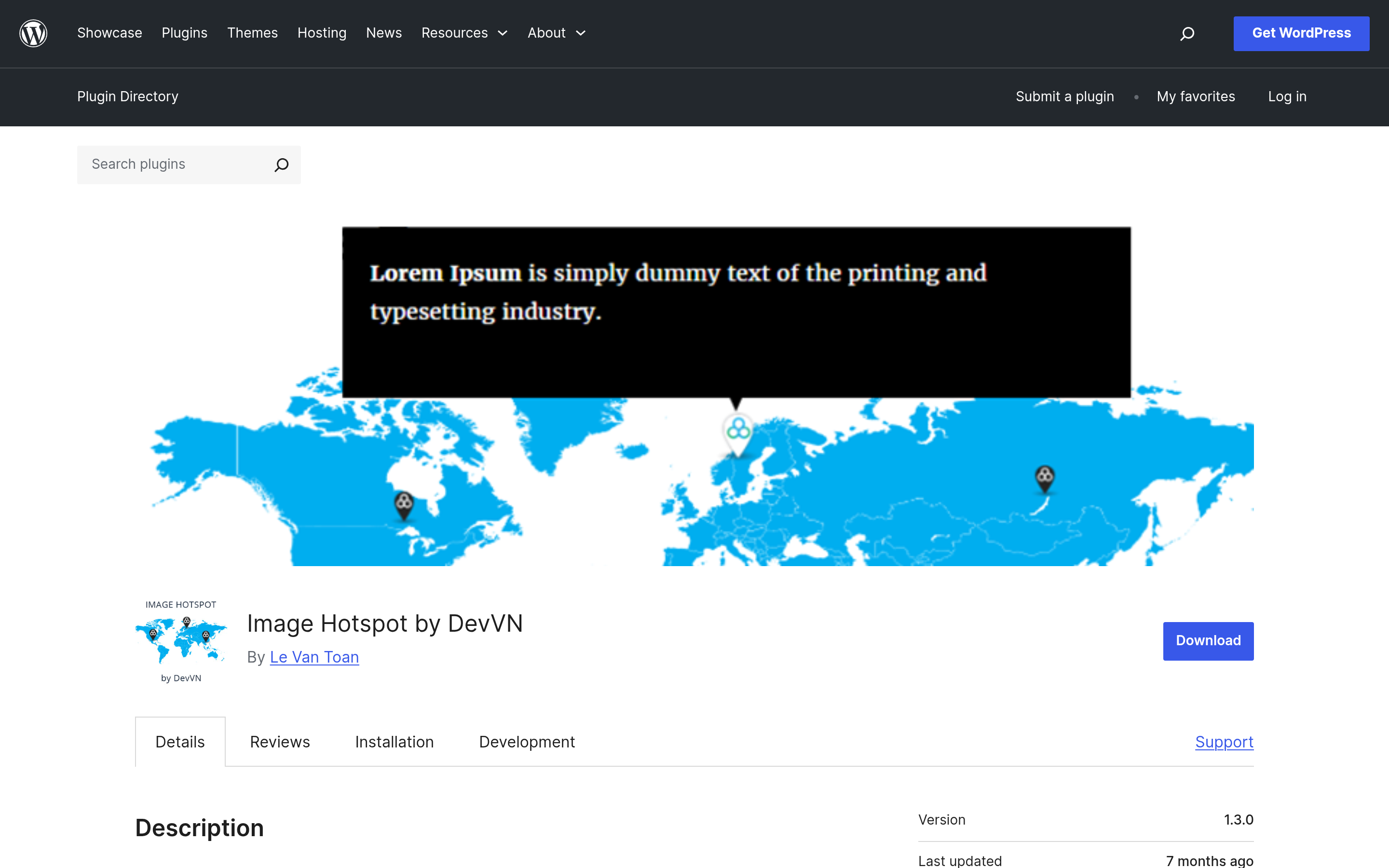Click the WordPress logo icon
Image resolution: width=1389 pixels, height=868 pixels.
coord(33,33)
